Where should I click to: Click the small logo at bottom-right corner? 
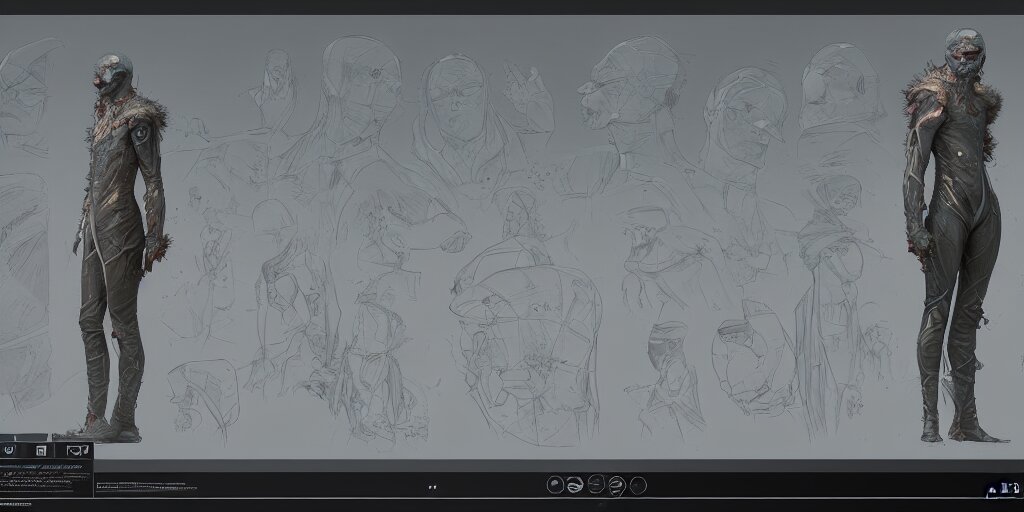1003,488
